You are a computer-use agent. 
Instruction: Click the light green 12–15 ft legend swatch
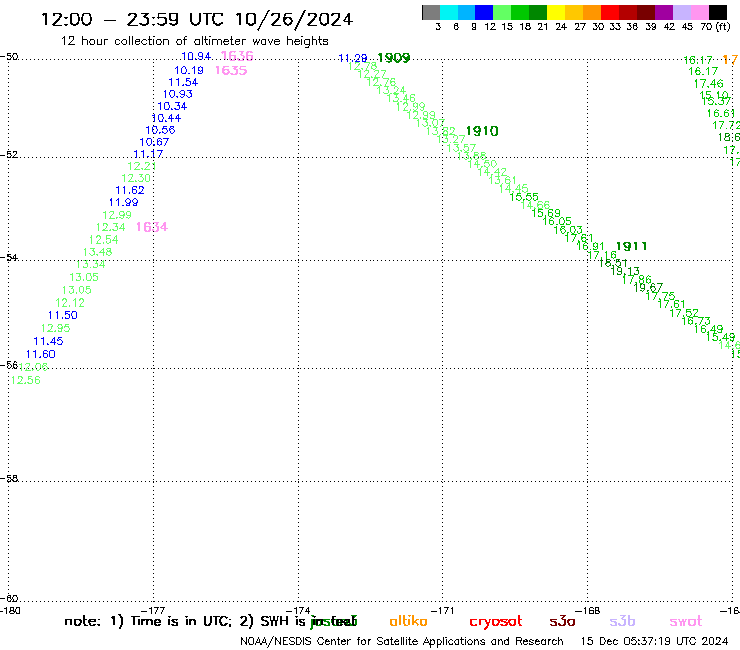502,12
